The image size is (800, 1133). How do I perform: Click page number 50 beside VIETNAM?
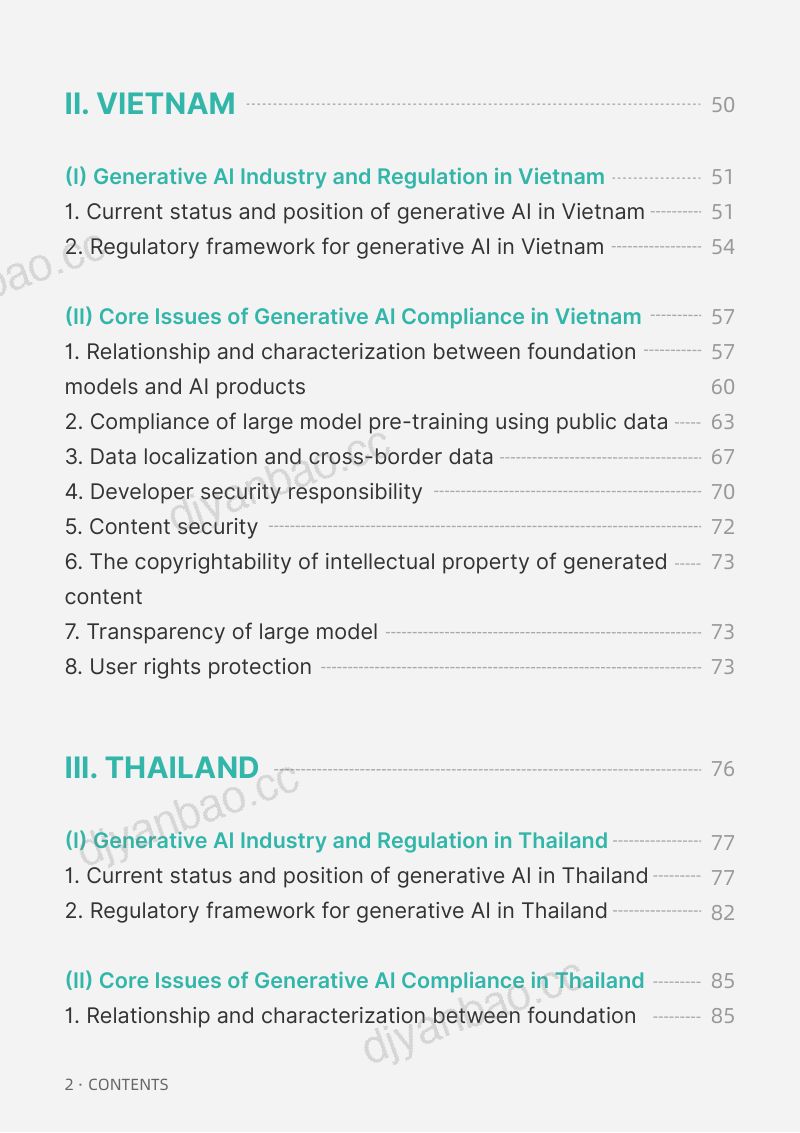723,105
